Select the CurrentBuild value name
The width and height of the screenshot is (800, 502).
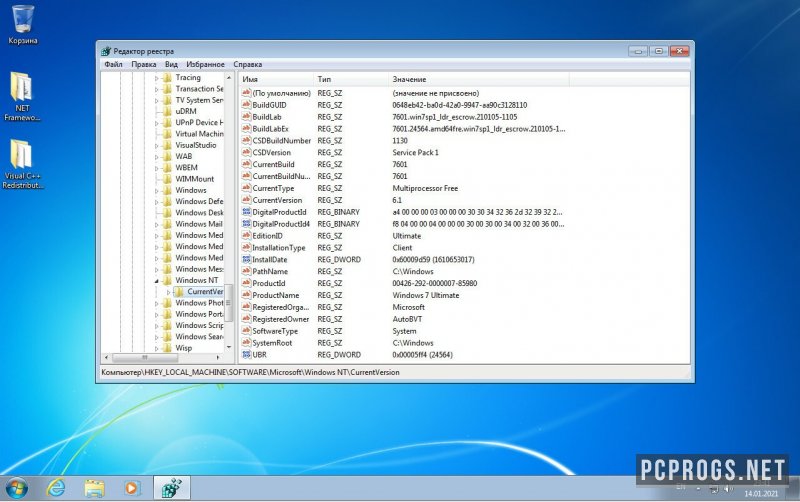click(x=273, y=164)
